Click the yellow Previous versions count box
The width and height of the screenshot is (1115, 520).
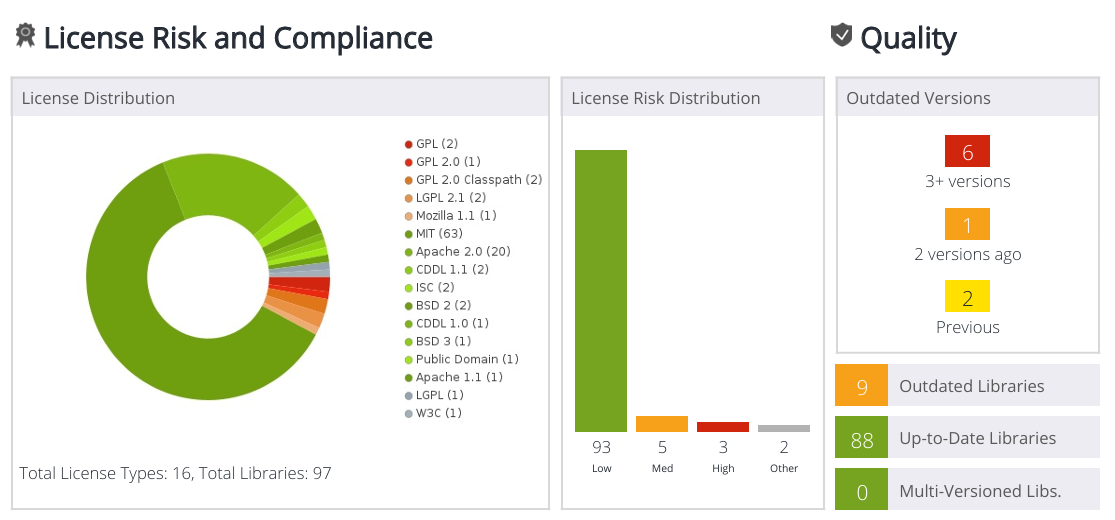pyautogui.click(x=967, y=297)
